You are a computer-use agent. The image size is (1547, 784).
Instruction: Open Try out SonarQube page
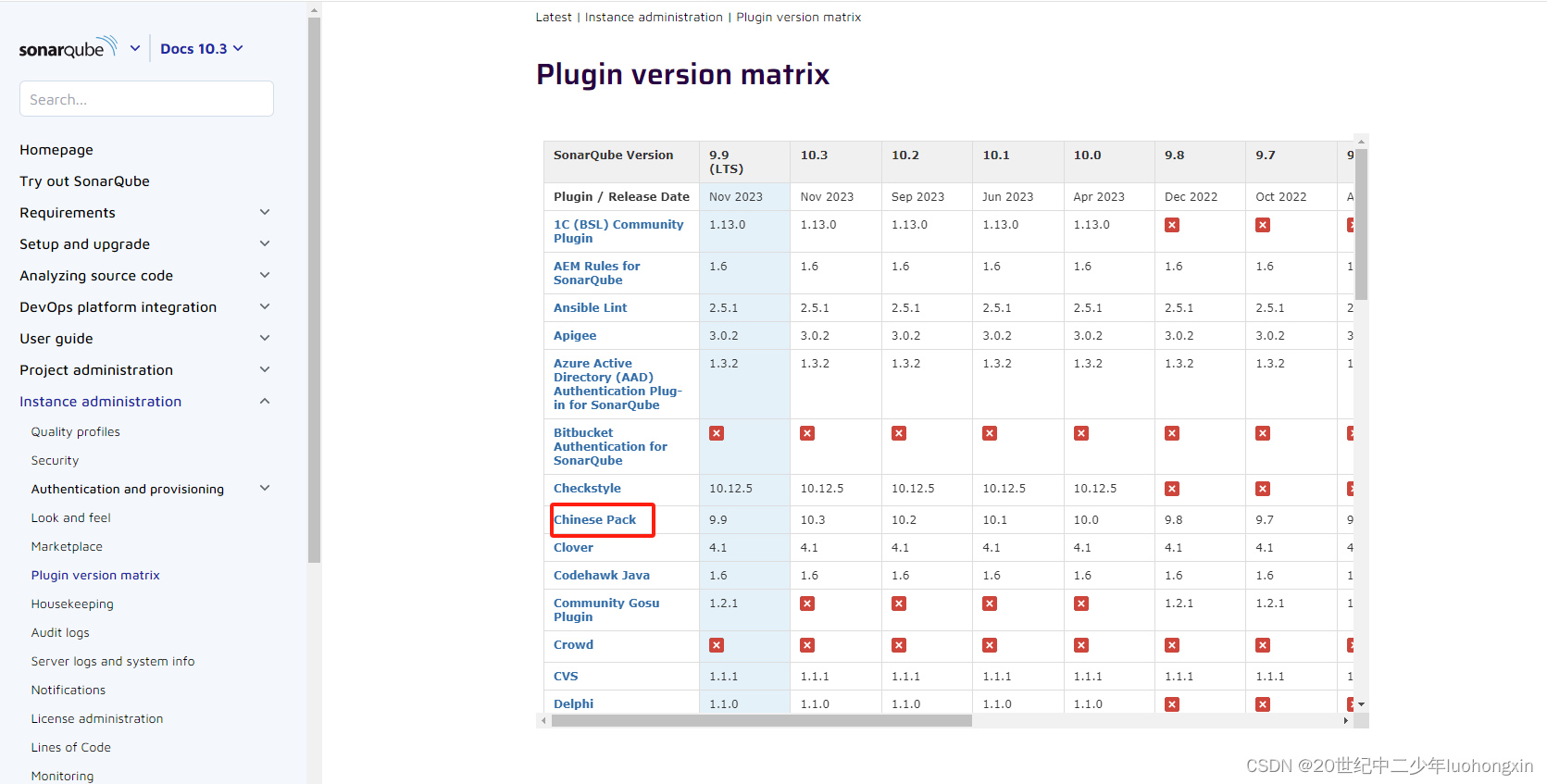point(84,181)
